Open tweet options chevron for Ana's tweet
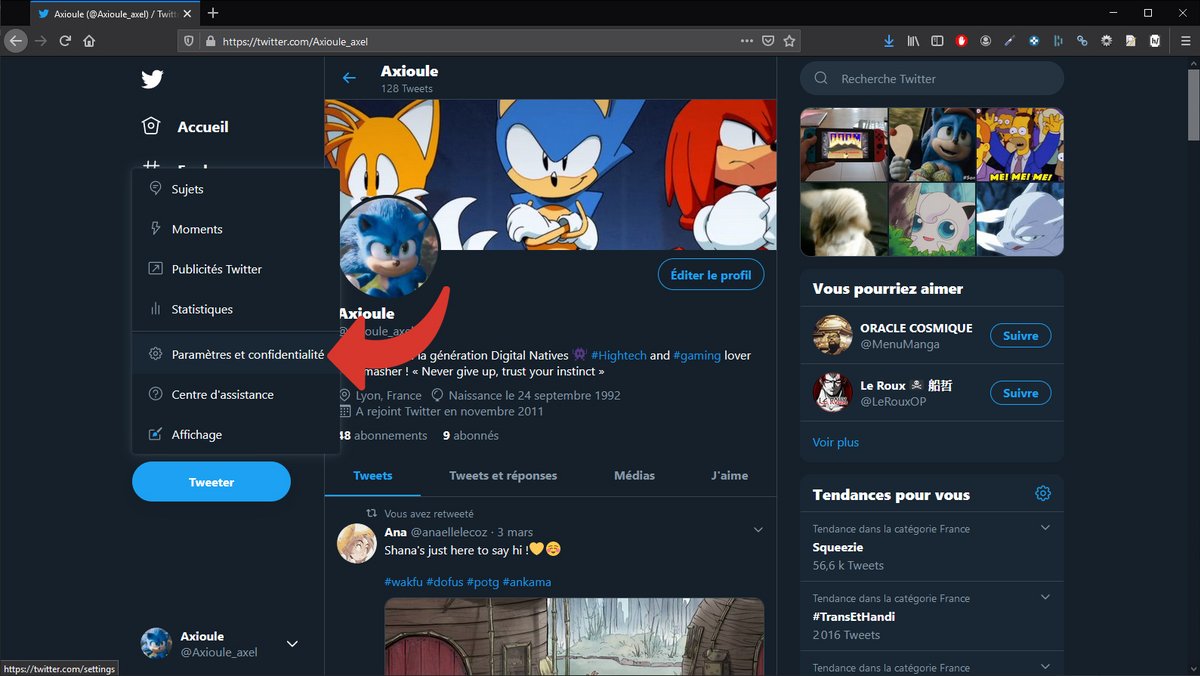The image size is (1200, 676). pyautogui.click(x=758, y=530)
